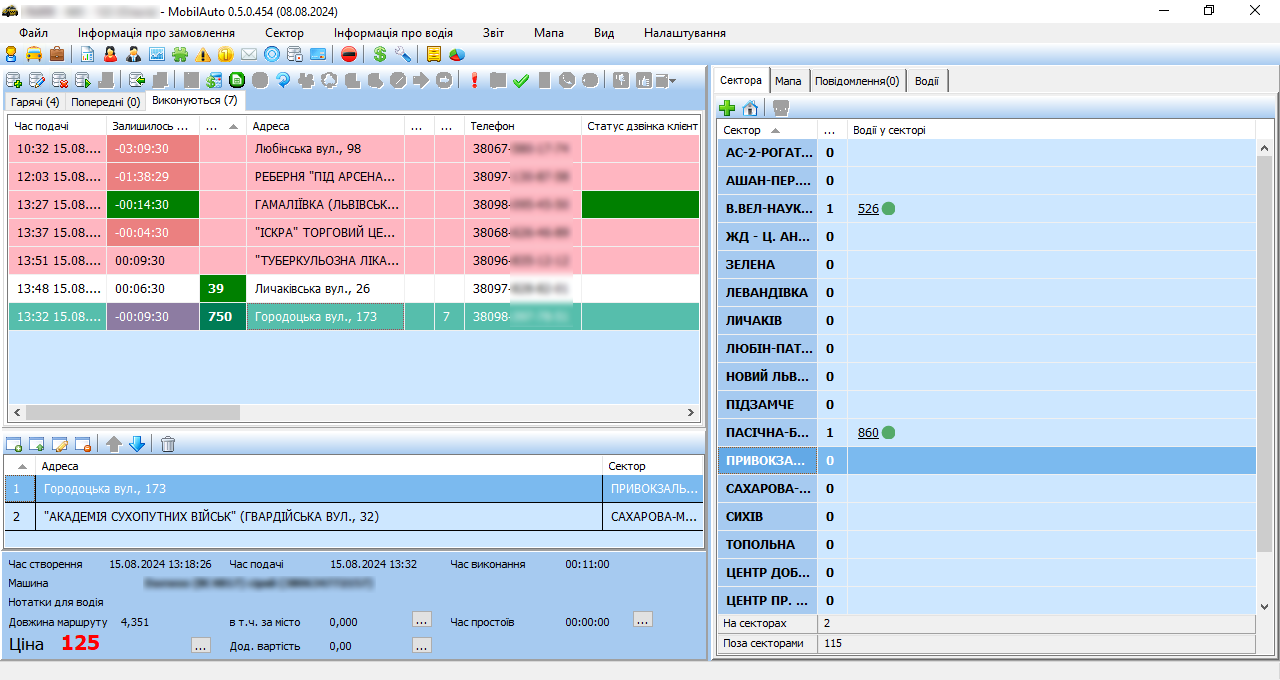Open the Повідомлення(0) tab

coord(856,81)
